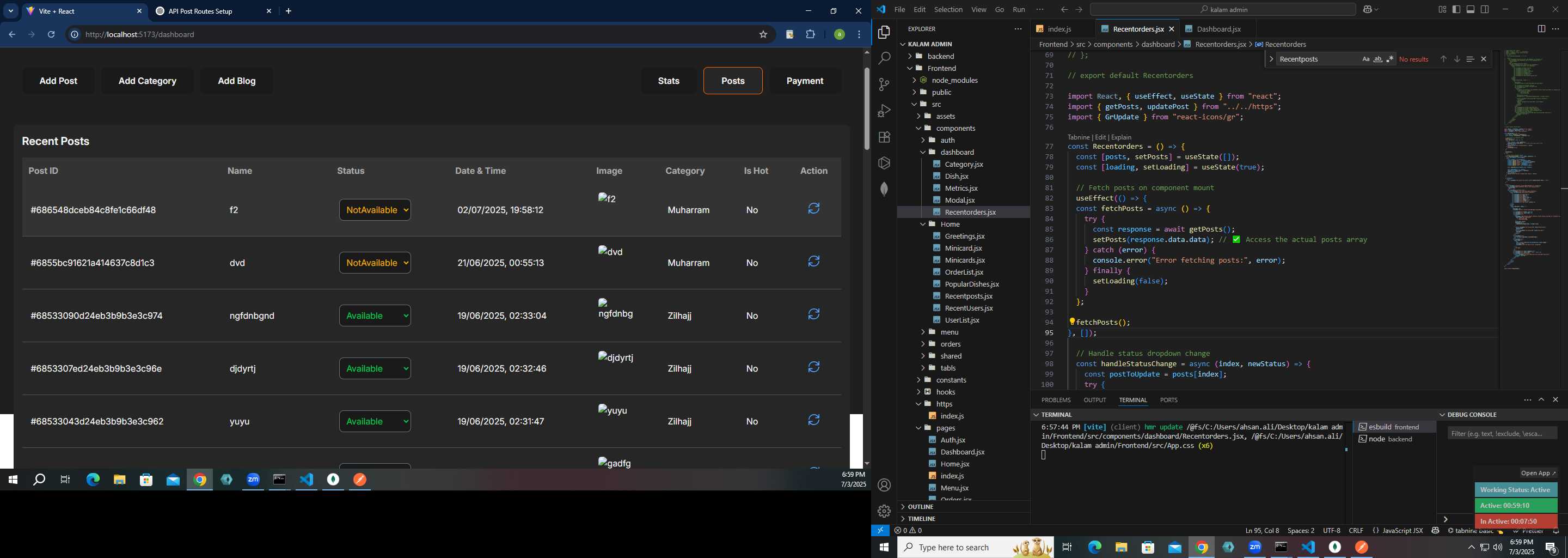Open status dropdown for post ngfdnbgnd
The image size is (1568, 558).
(x=375, y=316)
